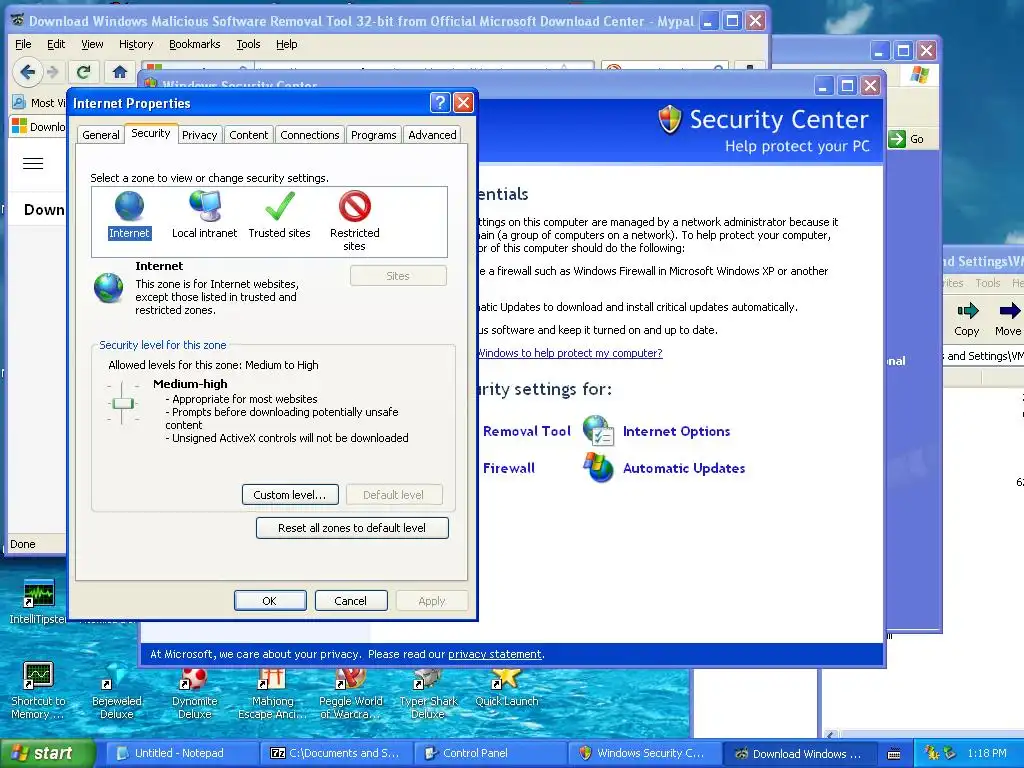
Task: Click the Most Visited bookmark in Mypal
Action: pos(39,103)
